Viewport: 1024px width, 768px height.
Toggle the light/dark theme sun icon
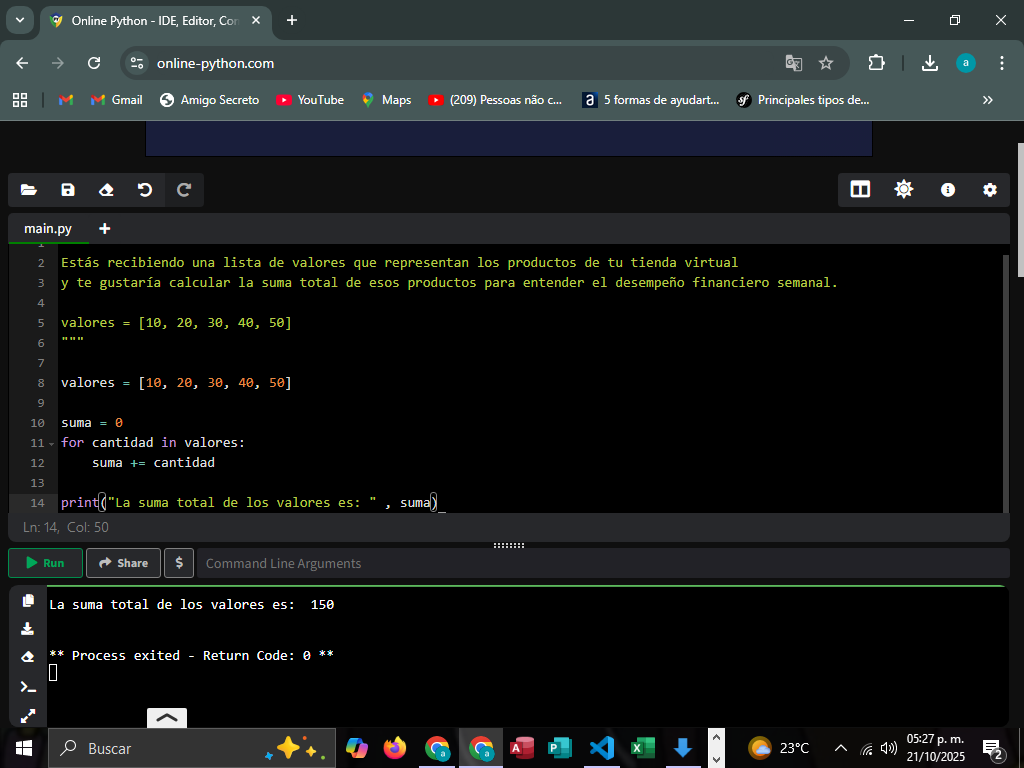pos(904,190)
